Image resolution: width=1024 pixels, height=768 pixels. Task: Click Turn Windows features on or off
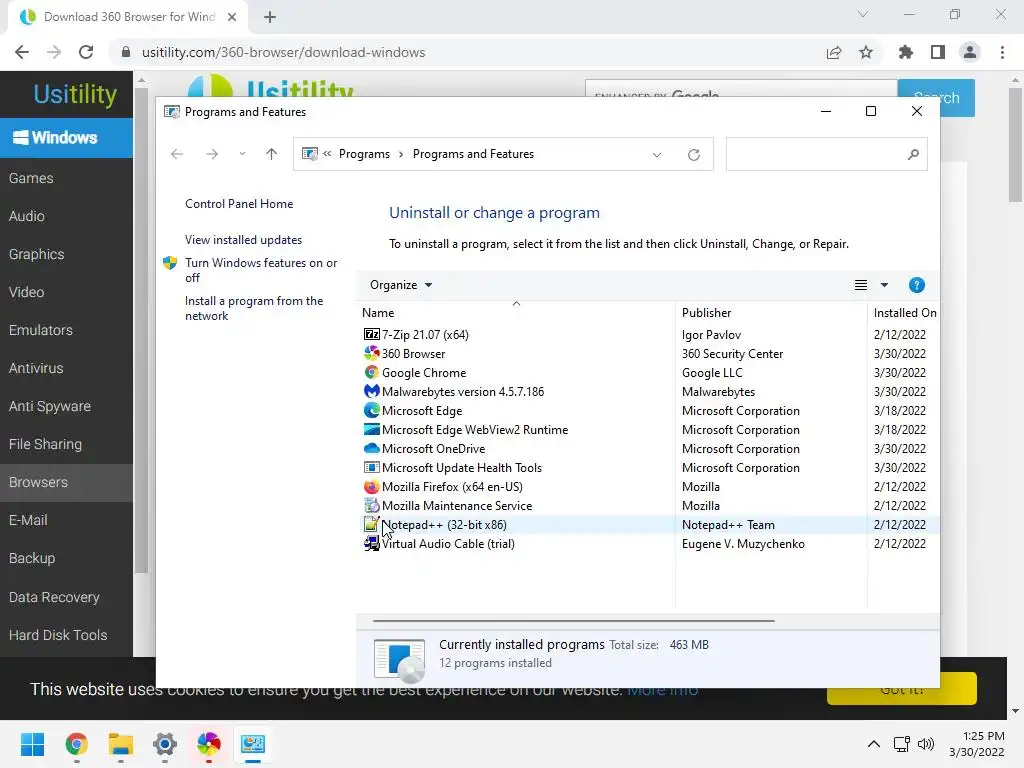pos(261,270)
